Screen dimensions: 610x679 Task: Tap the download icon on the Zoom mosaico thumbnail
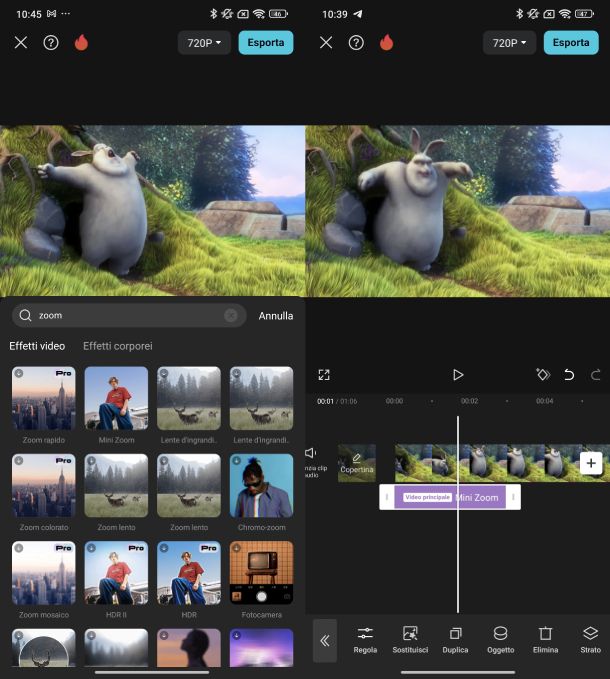[19, 548]
